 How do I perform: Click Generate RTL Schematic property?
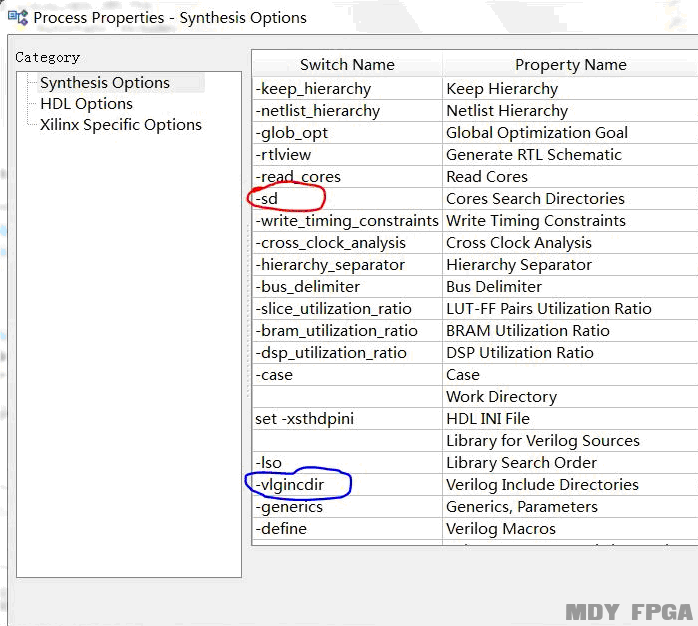(x=534, y=155)
